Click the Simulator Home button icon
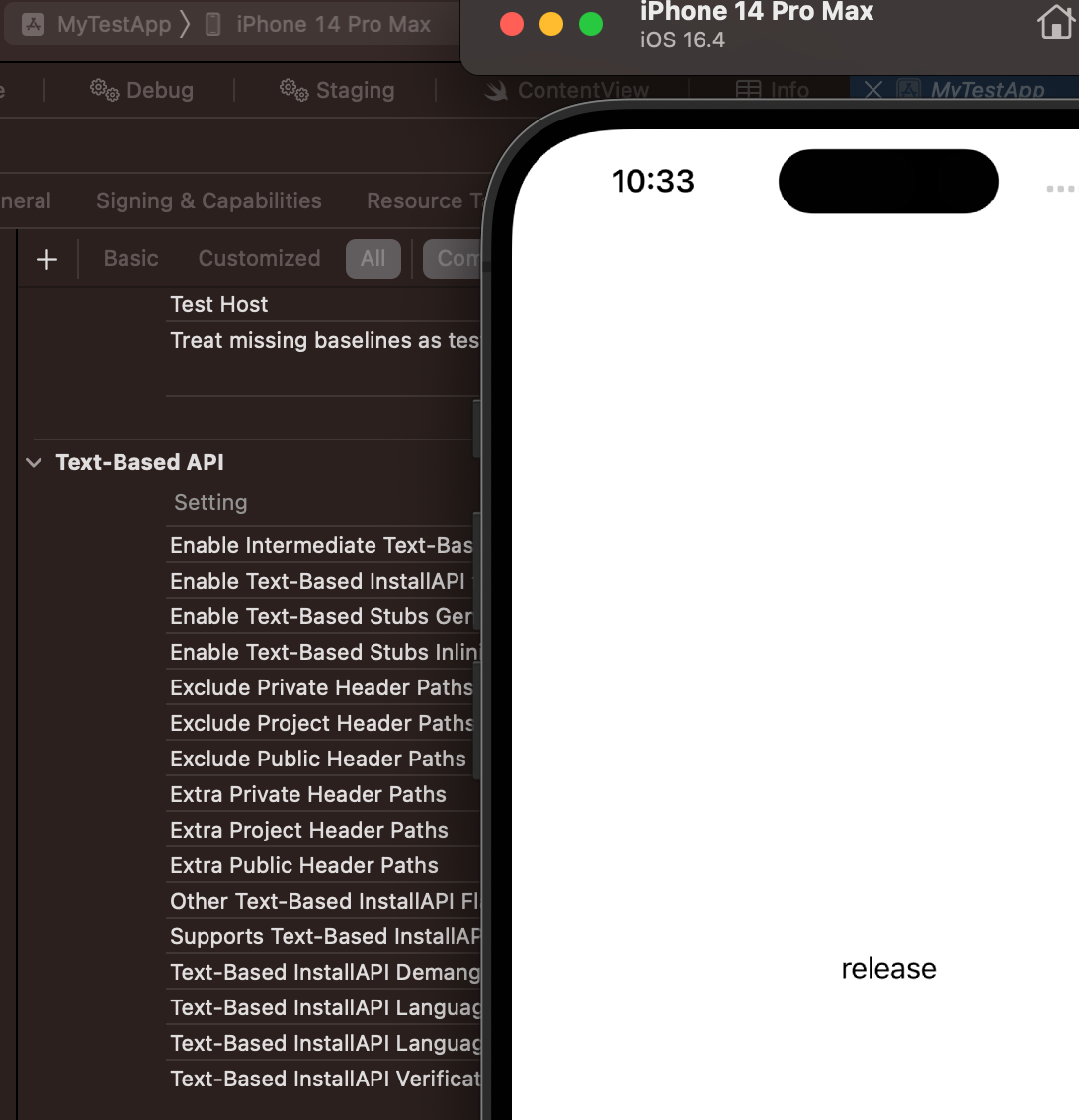This screenshot has width=1079, height=1120. [1057, 22]
